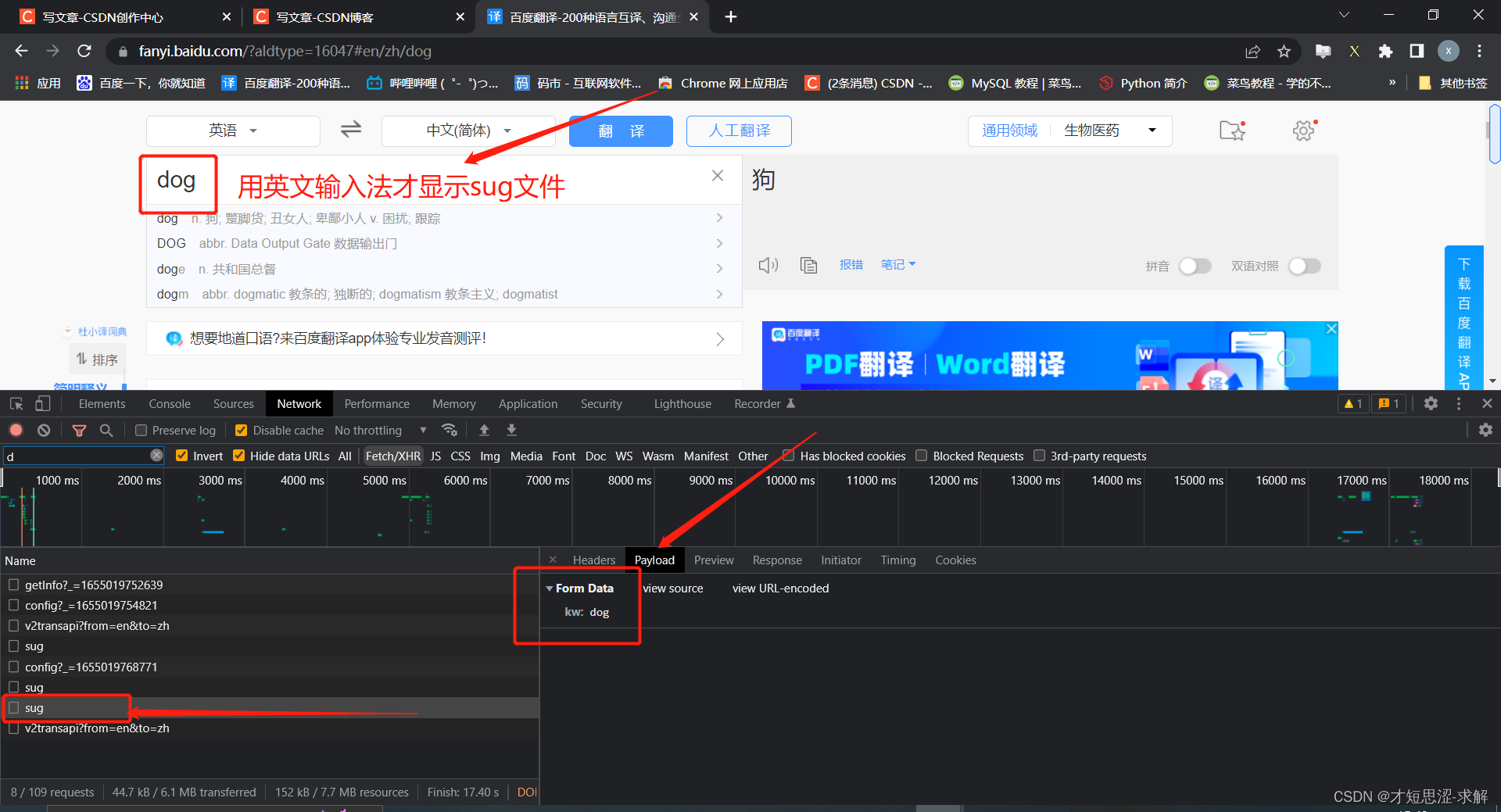This screenshot has height=812, width=1501.
Task: Open the Response tab
Action: coord(777,560)
